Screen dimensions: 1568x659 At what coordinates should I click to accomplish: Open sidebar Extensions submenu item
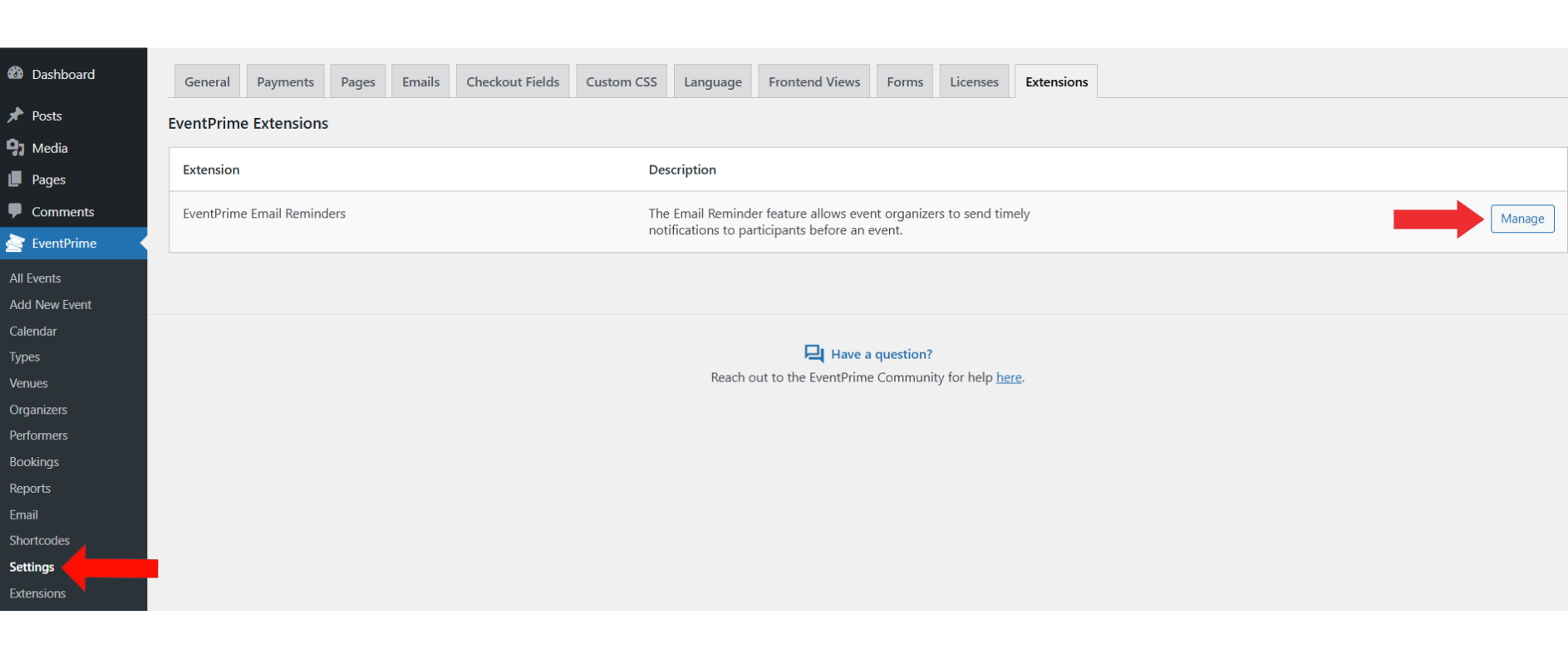[37, 593]
